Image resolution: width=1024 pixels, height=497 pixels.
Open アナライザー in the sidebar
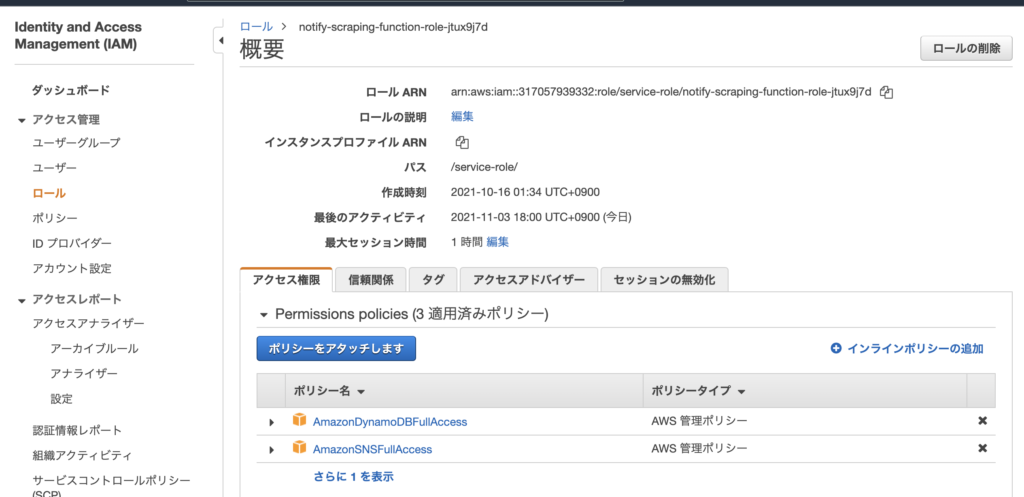coord(84,374)
